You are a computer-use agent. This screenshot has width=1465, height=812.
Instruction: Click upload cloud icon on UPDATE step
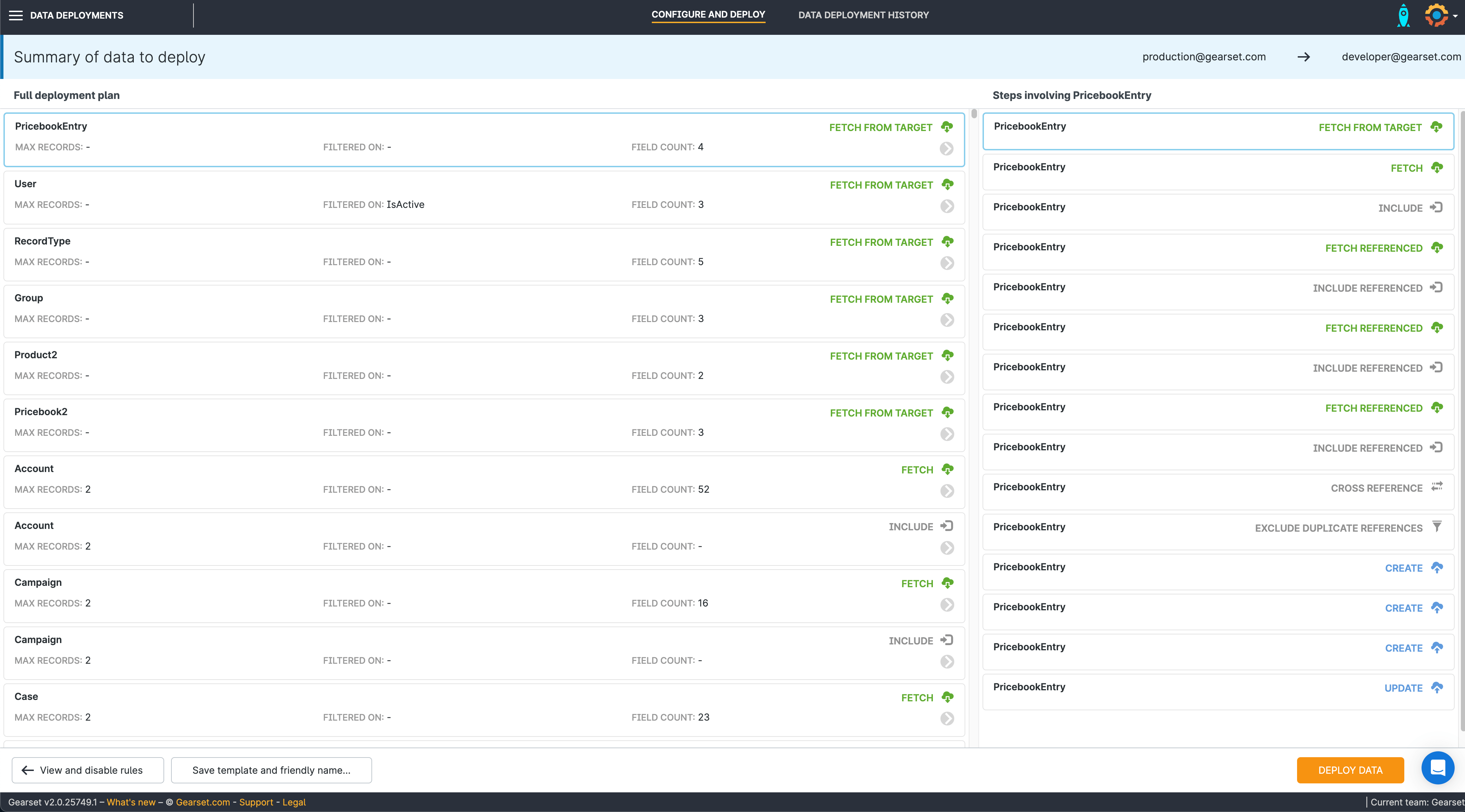pos(1437,688)
